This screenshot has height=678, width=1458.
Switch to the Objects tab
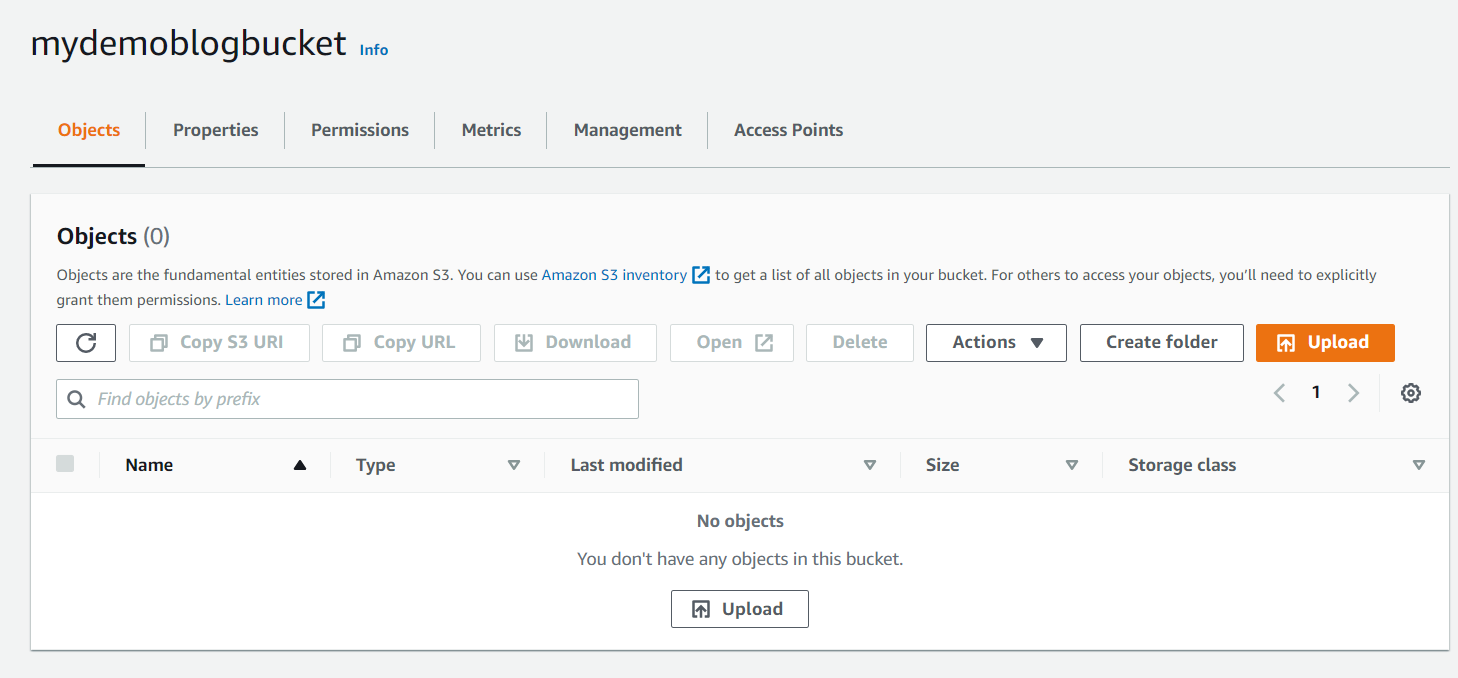click(89, 130)
